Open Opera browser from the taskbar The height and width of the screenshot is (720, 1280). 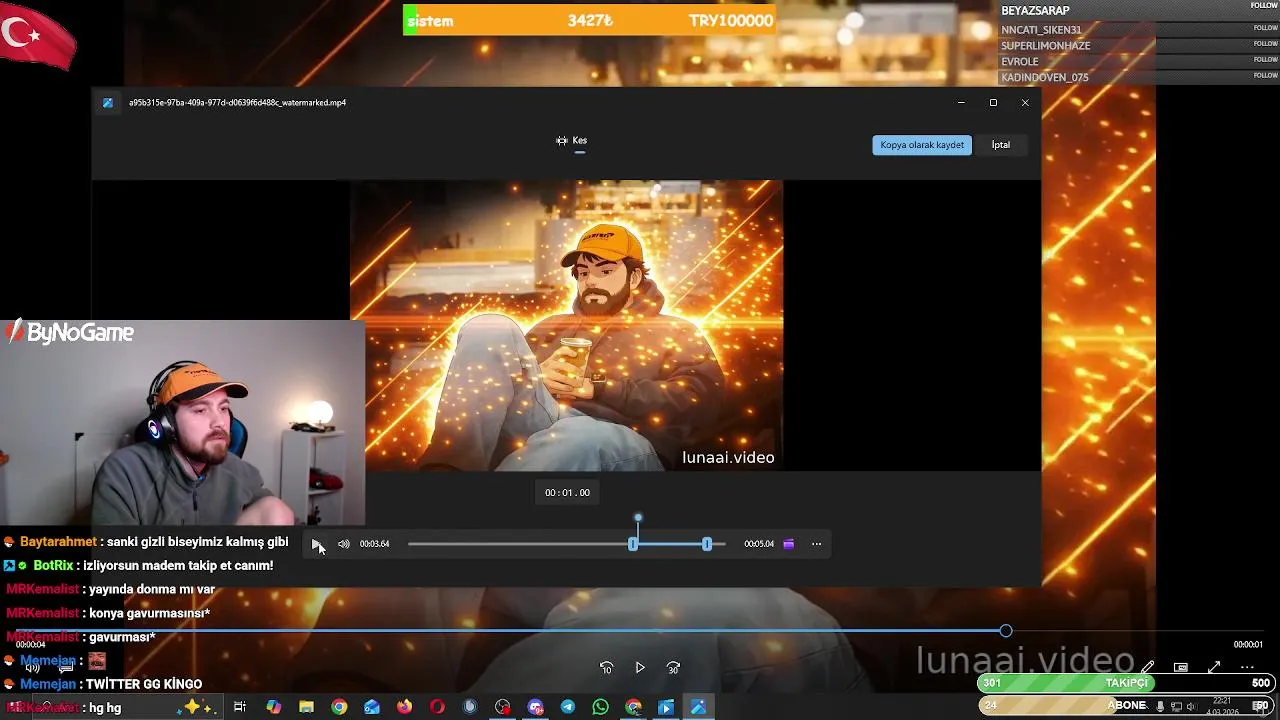(437, 707)
